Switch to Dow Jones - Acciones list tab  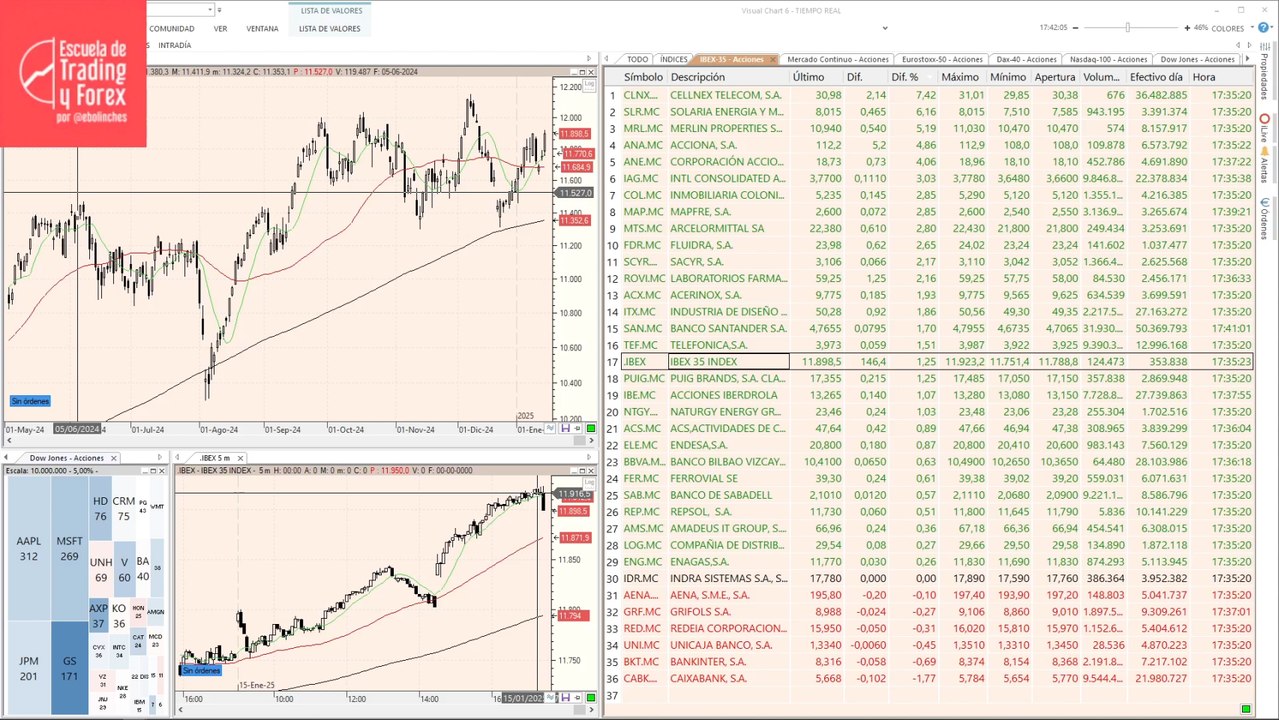click(x=1197, y=59)
